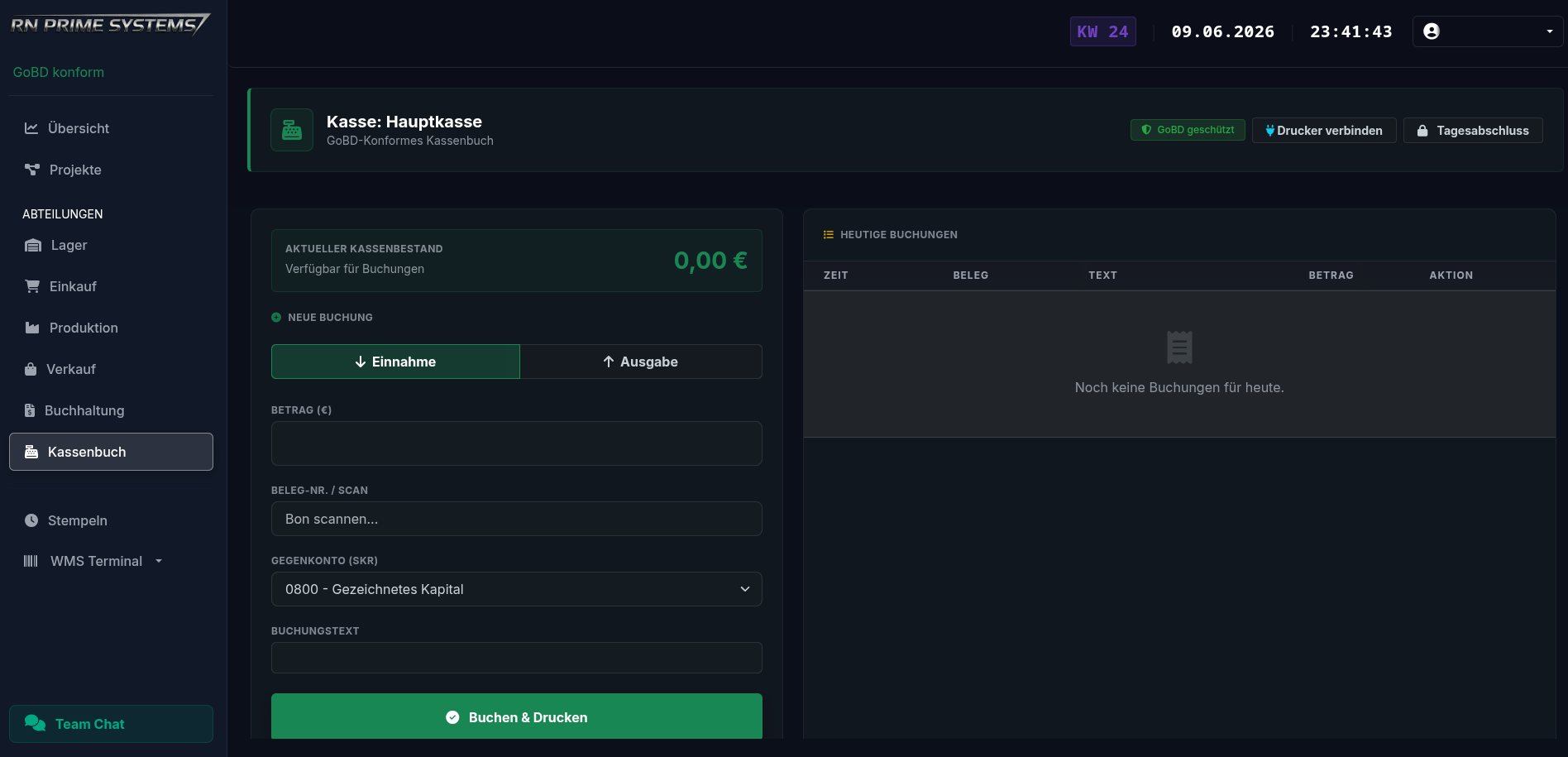
Task: Navigate to Verkauf
Action: point(111,369)
